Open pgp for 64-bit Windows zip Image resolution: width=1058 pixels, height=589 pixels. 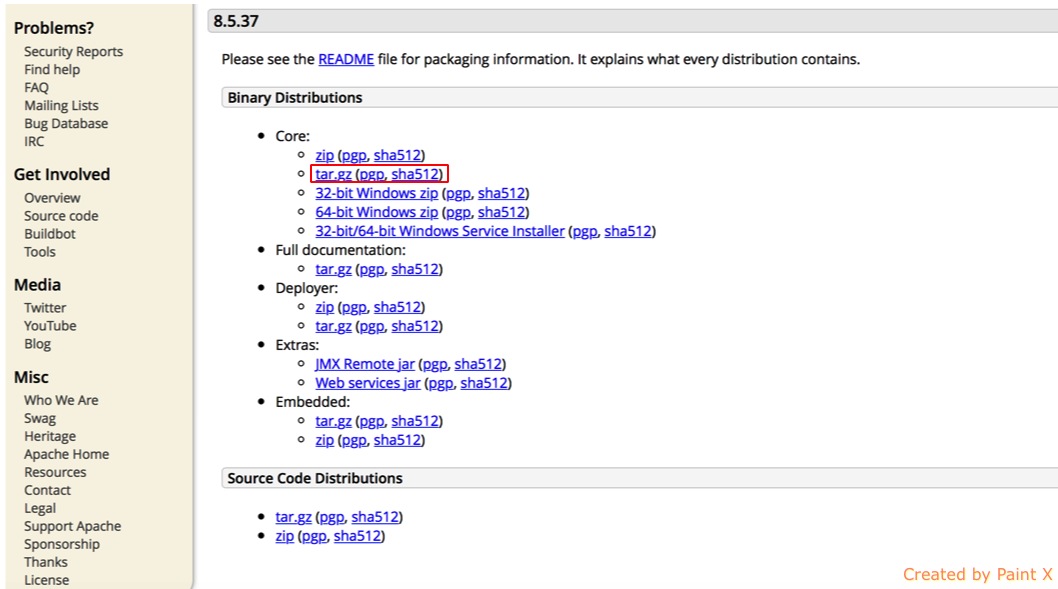pyautogui.click(x=458, y=212)
